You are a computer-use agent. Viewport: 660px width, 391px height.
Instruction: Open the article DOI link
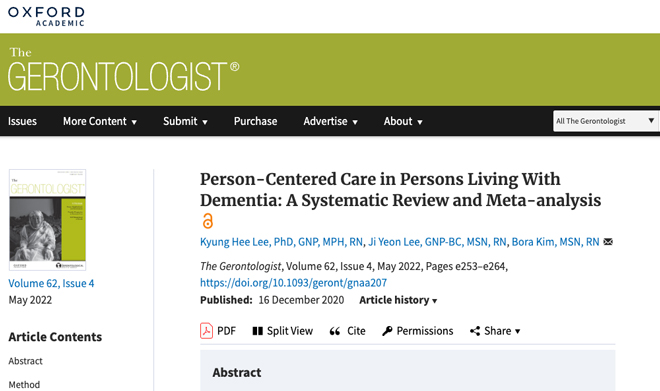(x=293, y=282)
